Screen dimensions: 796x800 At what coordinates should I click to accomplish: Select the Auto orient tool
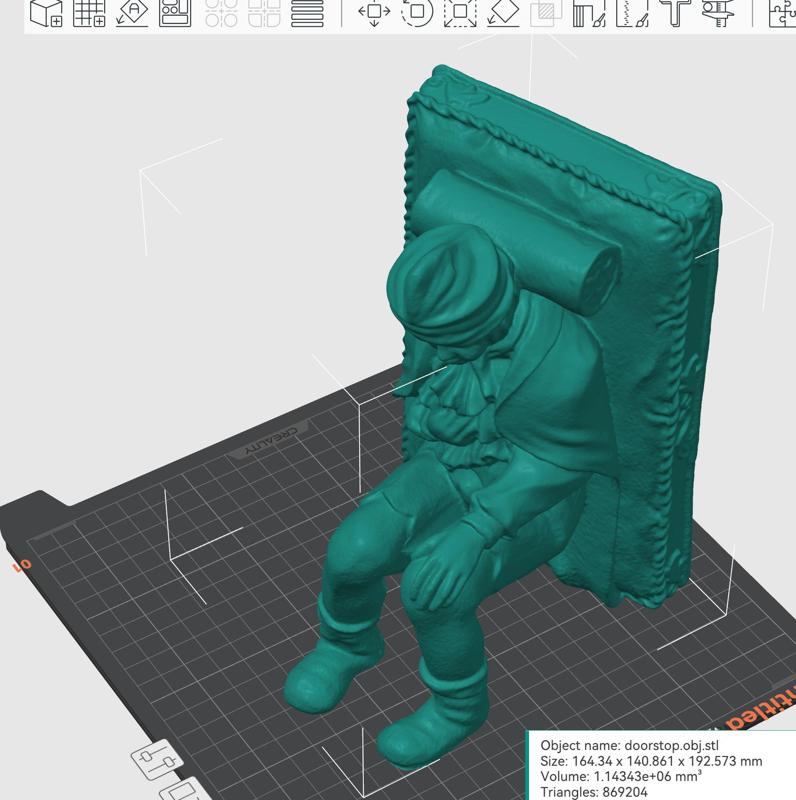[x=132, y=13]
